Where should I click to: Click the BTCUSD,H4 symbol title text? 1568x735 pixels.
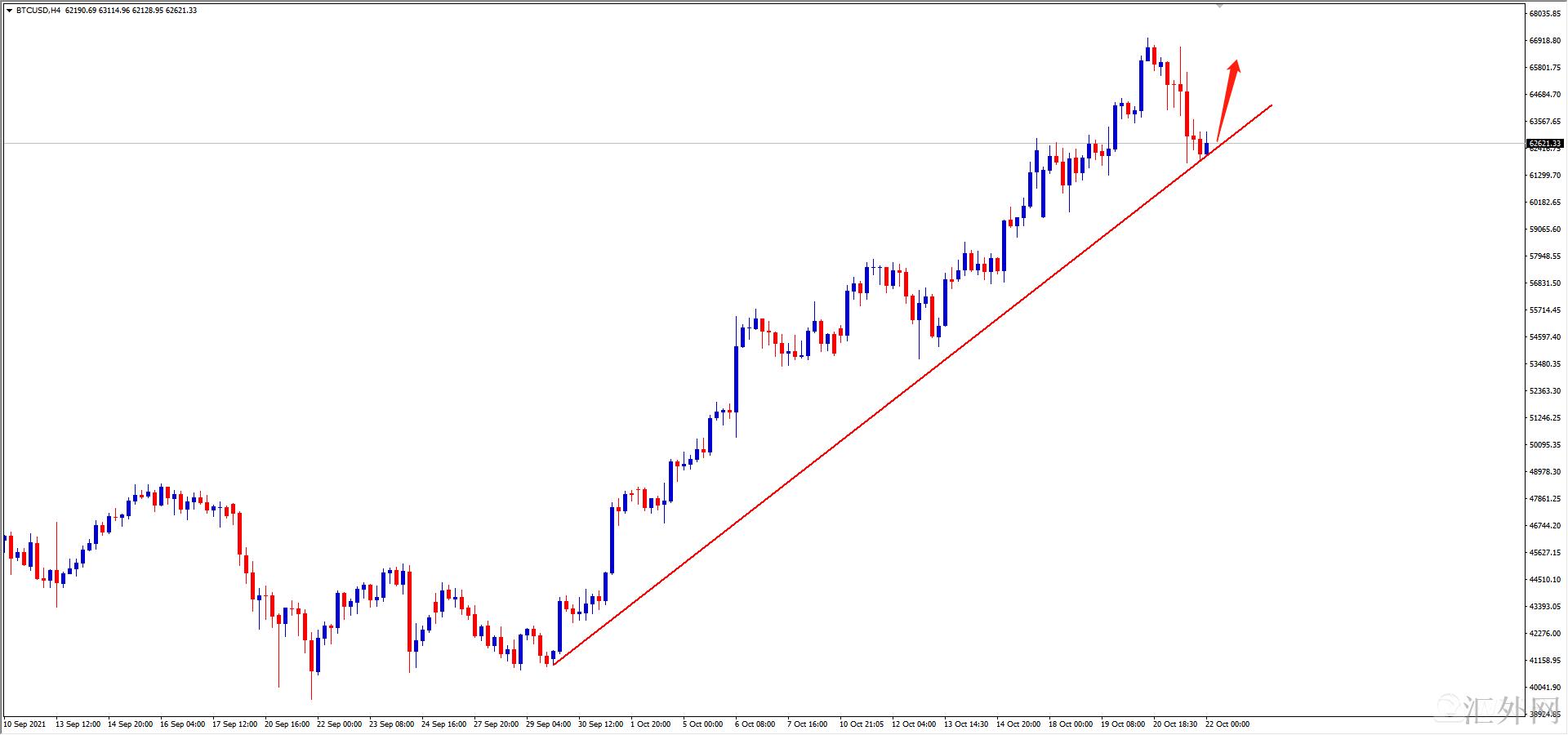38,11
